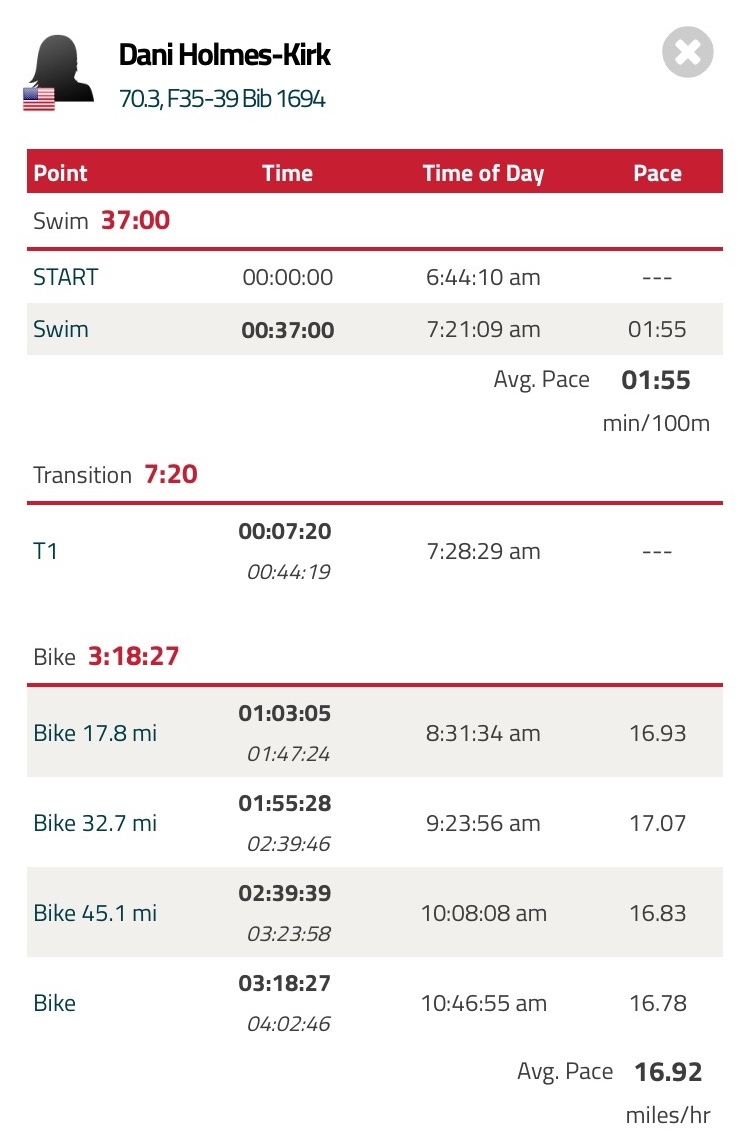
Task: Open the Bike 17.8 mi split
Action: [95, 733]
